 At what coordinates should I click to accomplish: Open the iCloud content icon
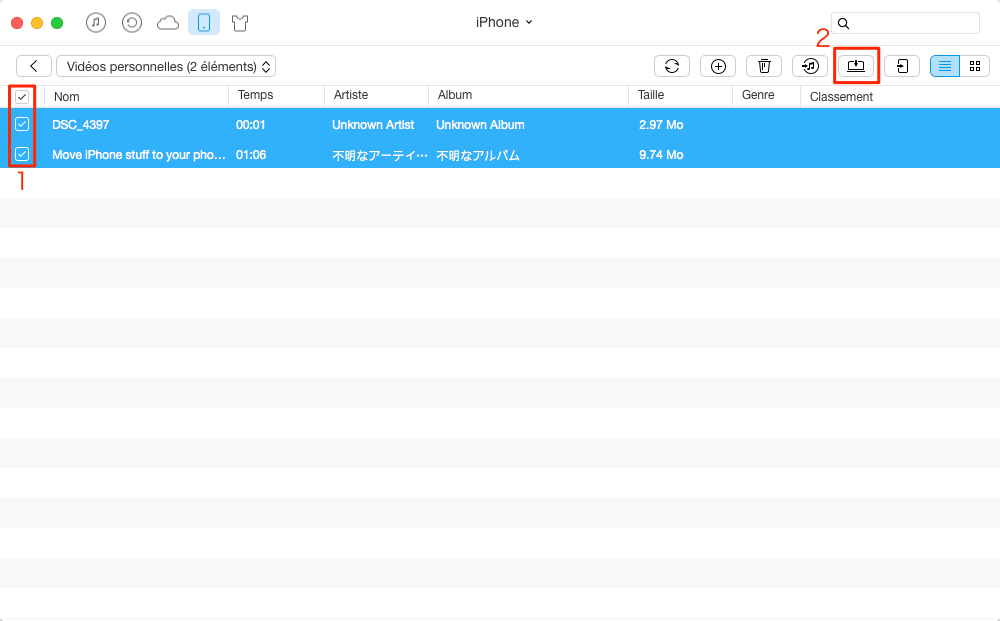tap(168, 23)
